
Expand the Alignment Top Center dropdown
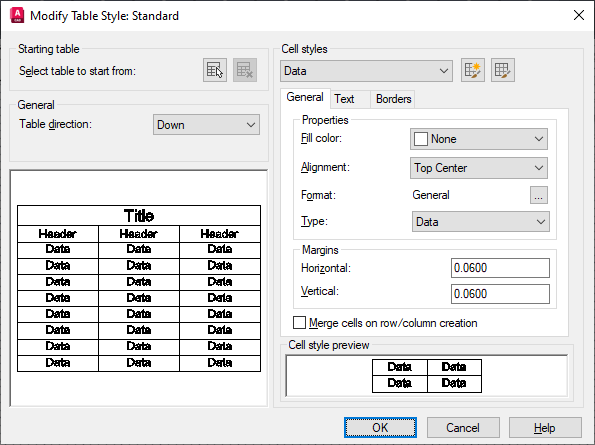[x=479, y=168]
